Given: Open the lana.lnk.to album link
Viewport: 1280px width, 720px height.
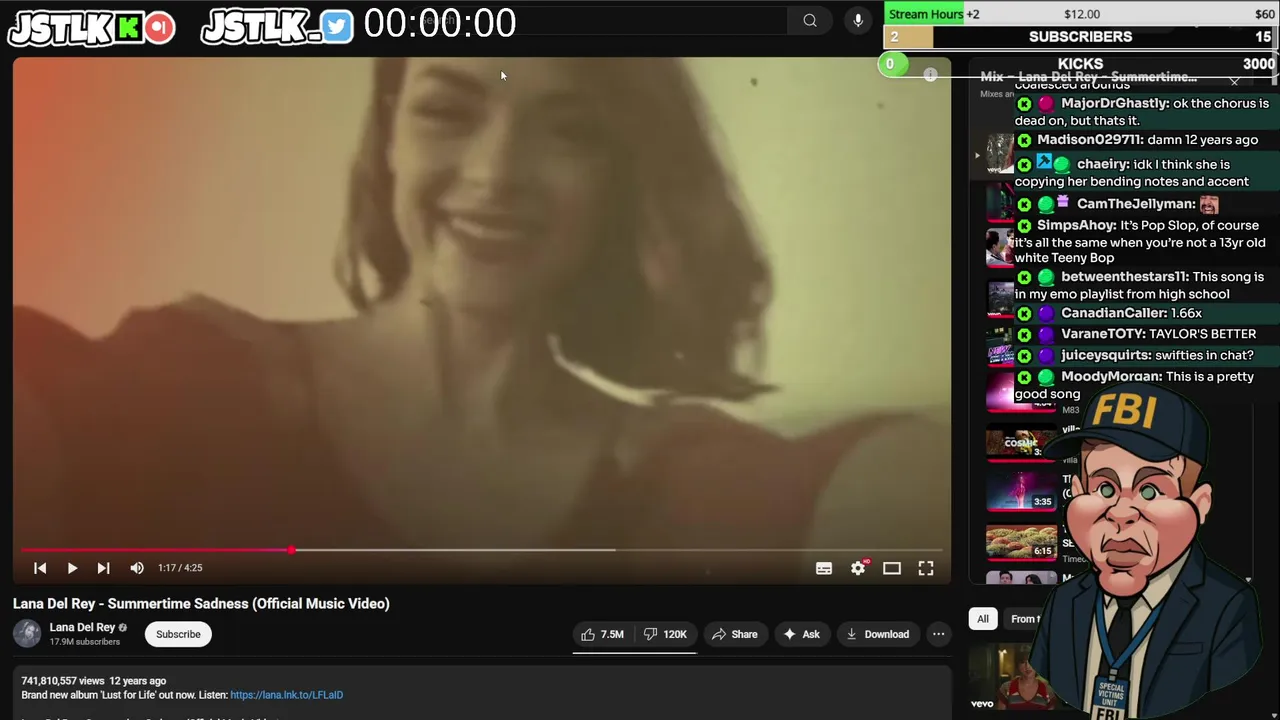Looking at the screenshot, I should [x=286, y=695].
